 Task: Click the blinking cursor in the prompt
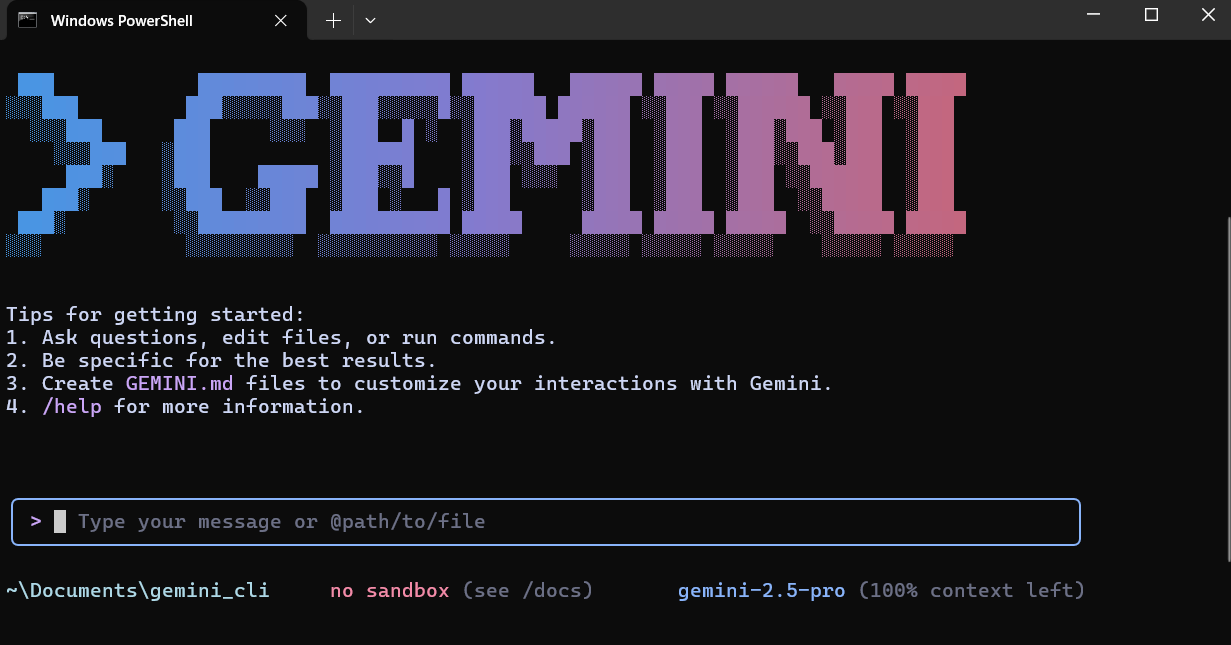click(60, 521)
